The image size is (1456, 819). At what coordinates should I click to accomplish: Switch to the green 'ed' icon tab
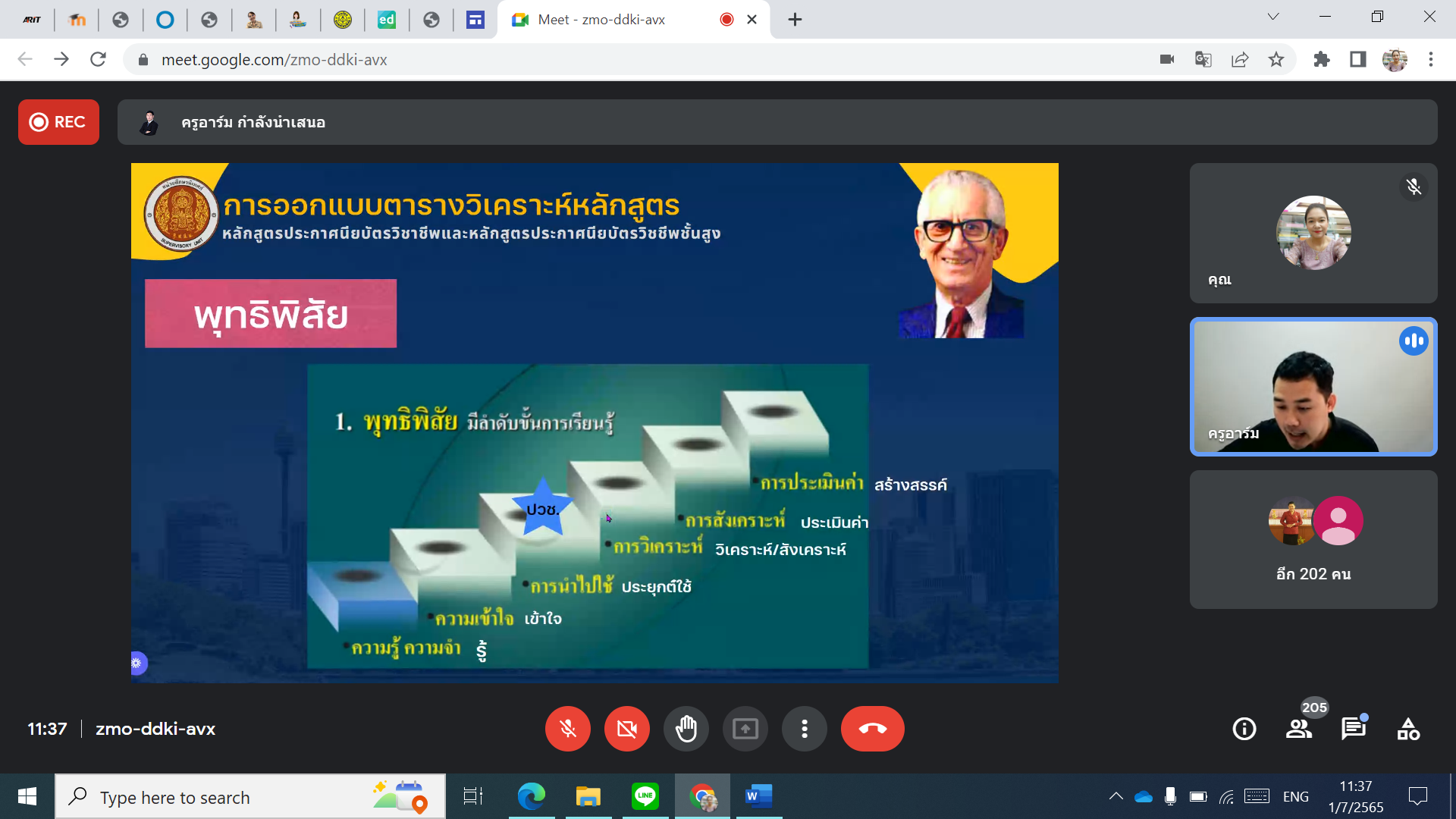(387, 20)
